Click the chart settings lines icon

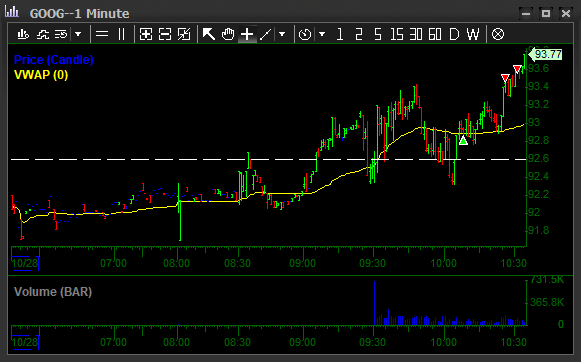(x=61, y=34)
